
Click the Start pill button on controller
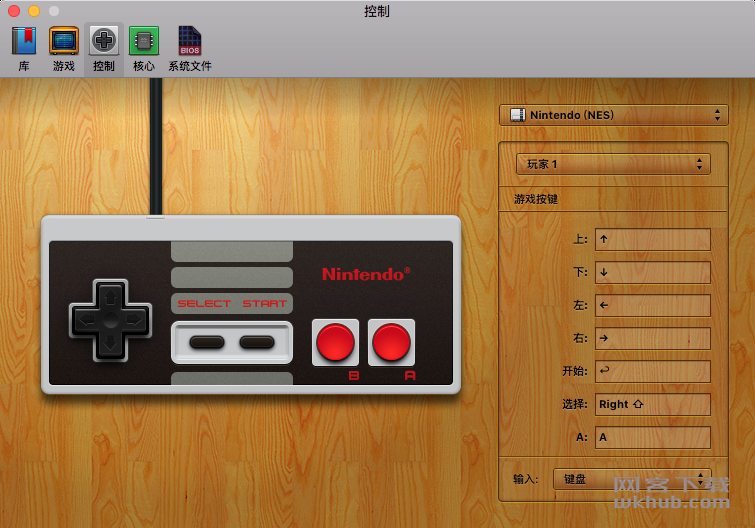[257, 342]
